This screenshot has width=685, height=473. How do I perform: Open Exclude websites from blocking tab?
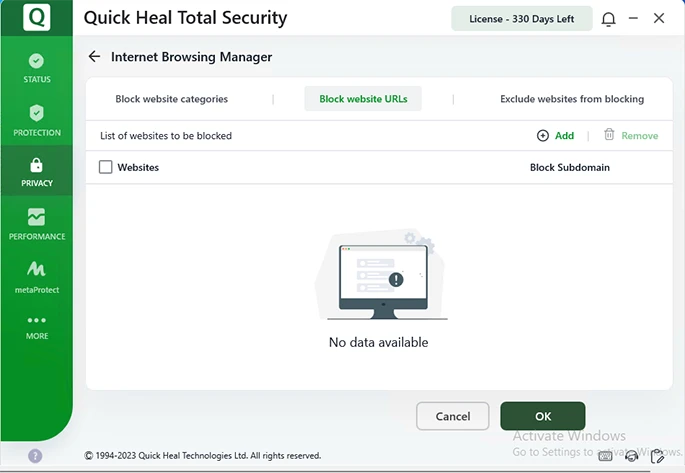pos(572,99)
